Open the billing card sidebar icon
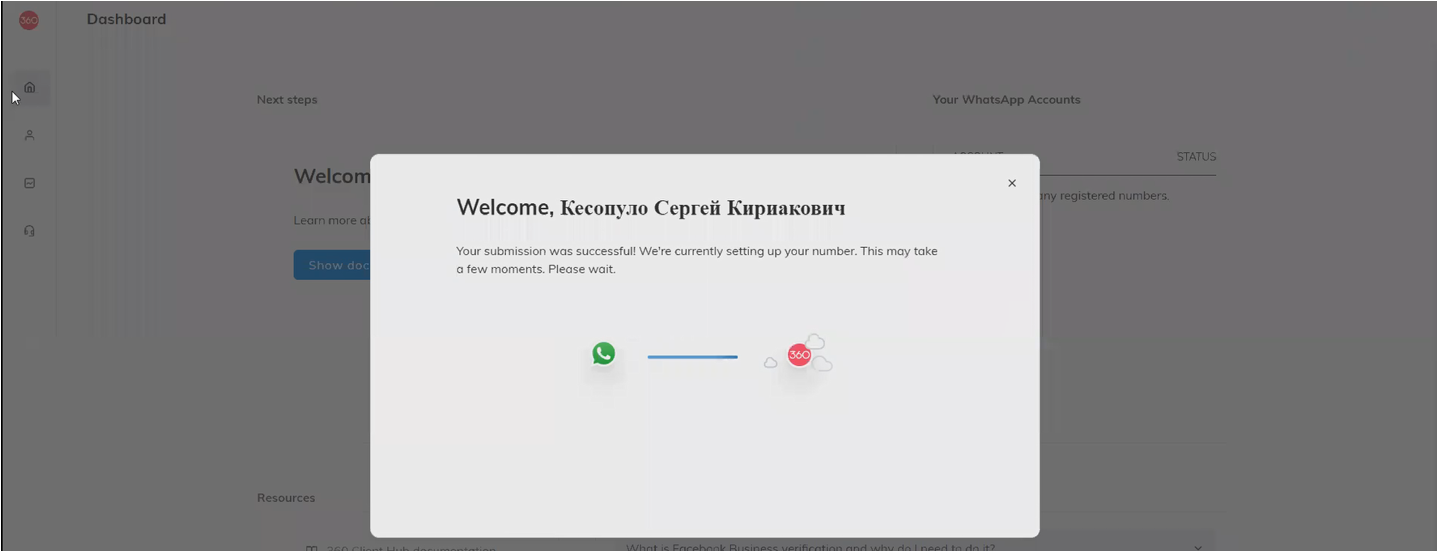 [29, 183]
